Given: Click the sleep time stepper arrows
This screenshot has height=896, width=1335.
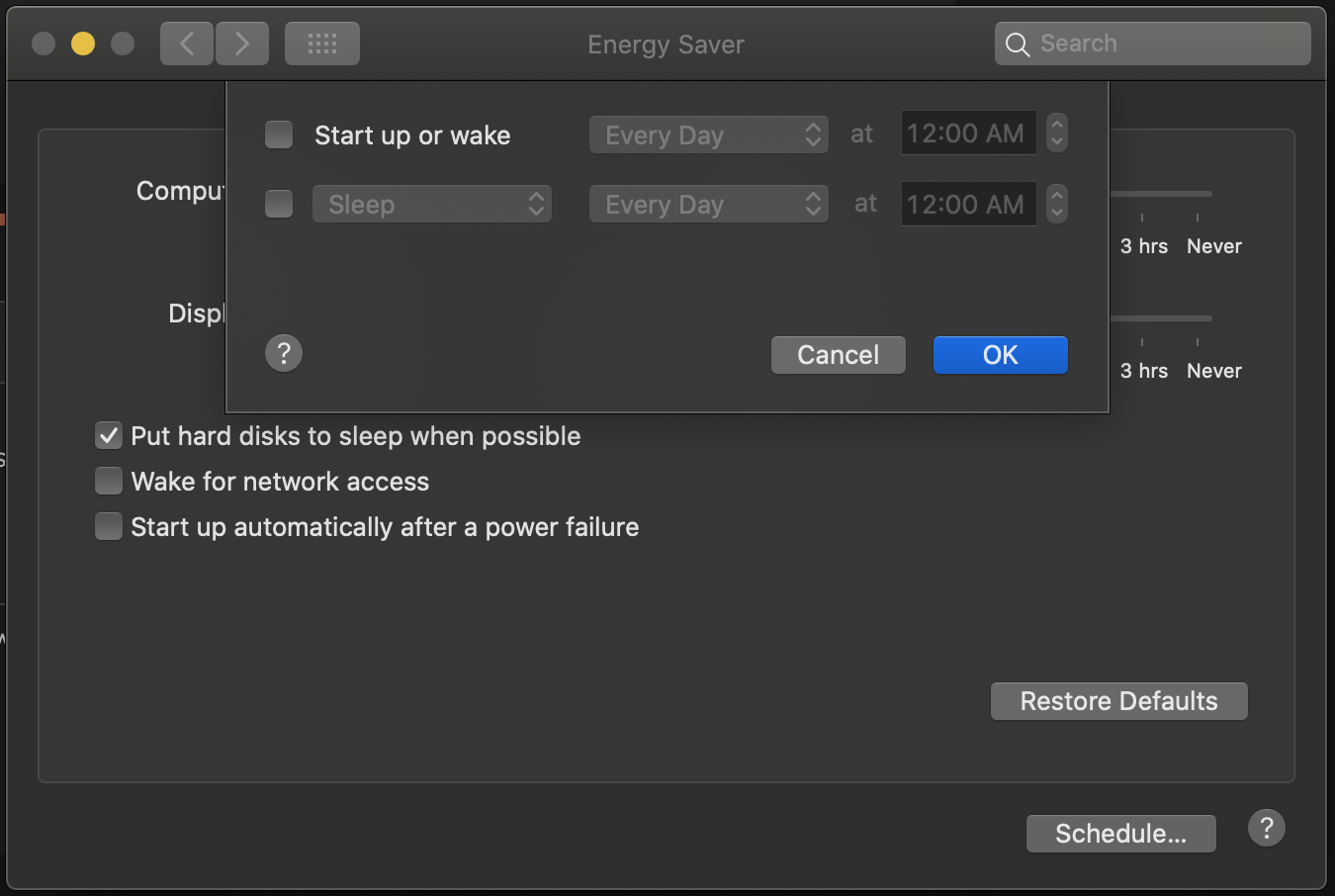Looking at the screenshot, I should (x=1057, y=205).
